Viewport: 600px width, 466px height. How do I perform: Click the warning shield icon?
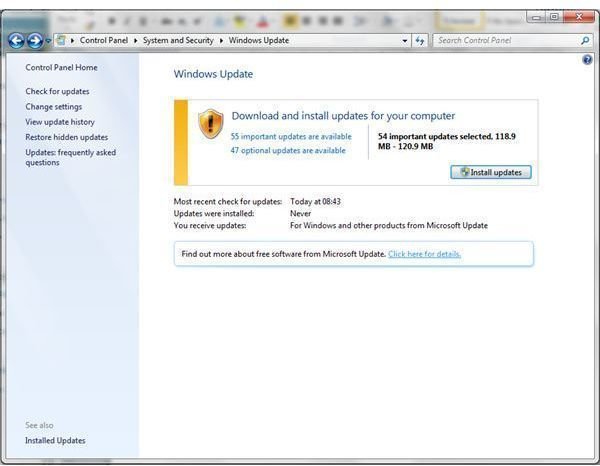click(210, 124)
